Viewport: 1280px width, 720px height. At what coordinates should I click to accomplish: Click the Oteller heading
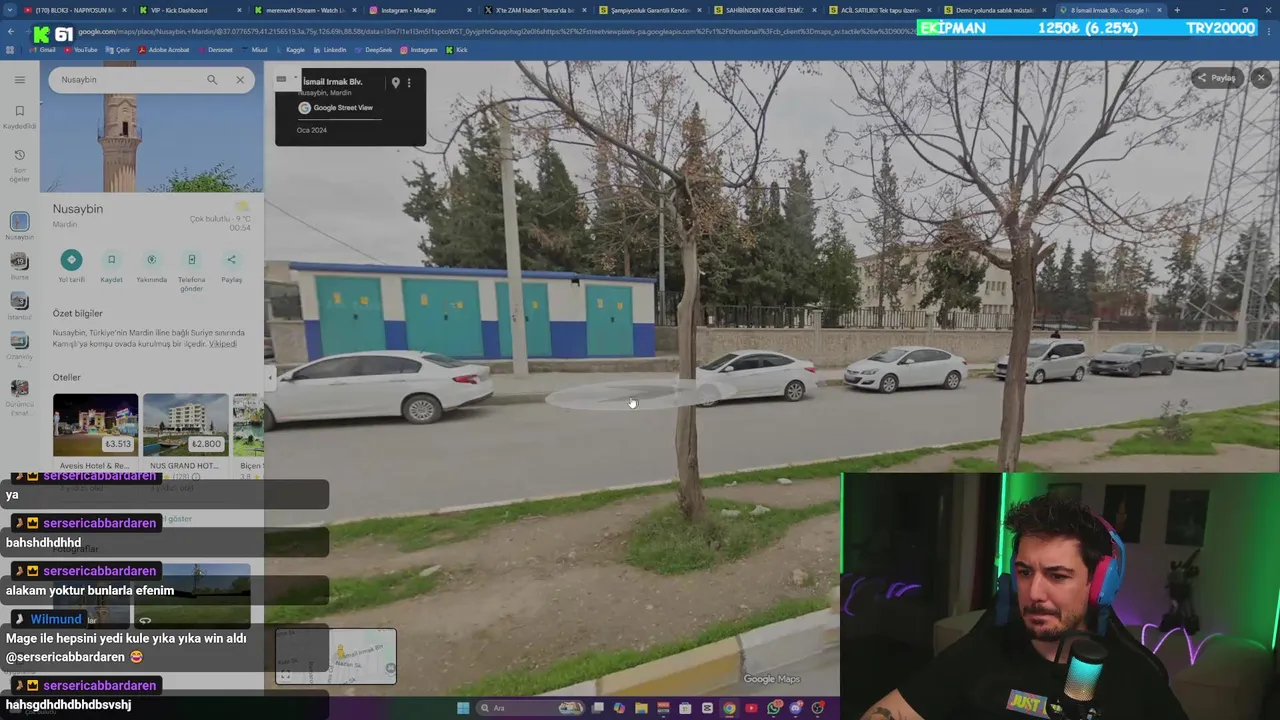pyautogui.click(x=67, y=377)
